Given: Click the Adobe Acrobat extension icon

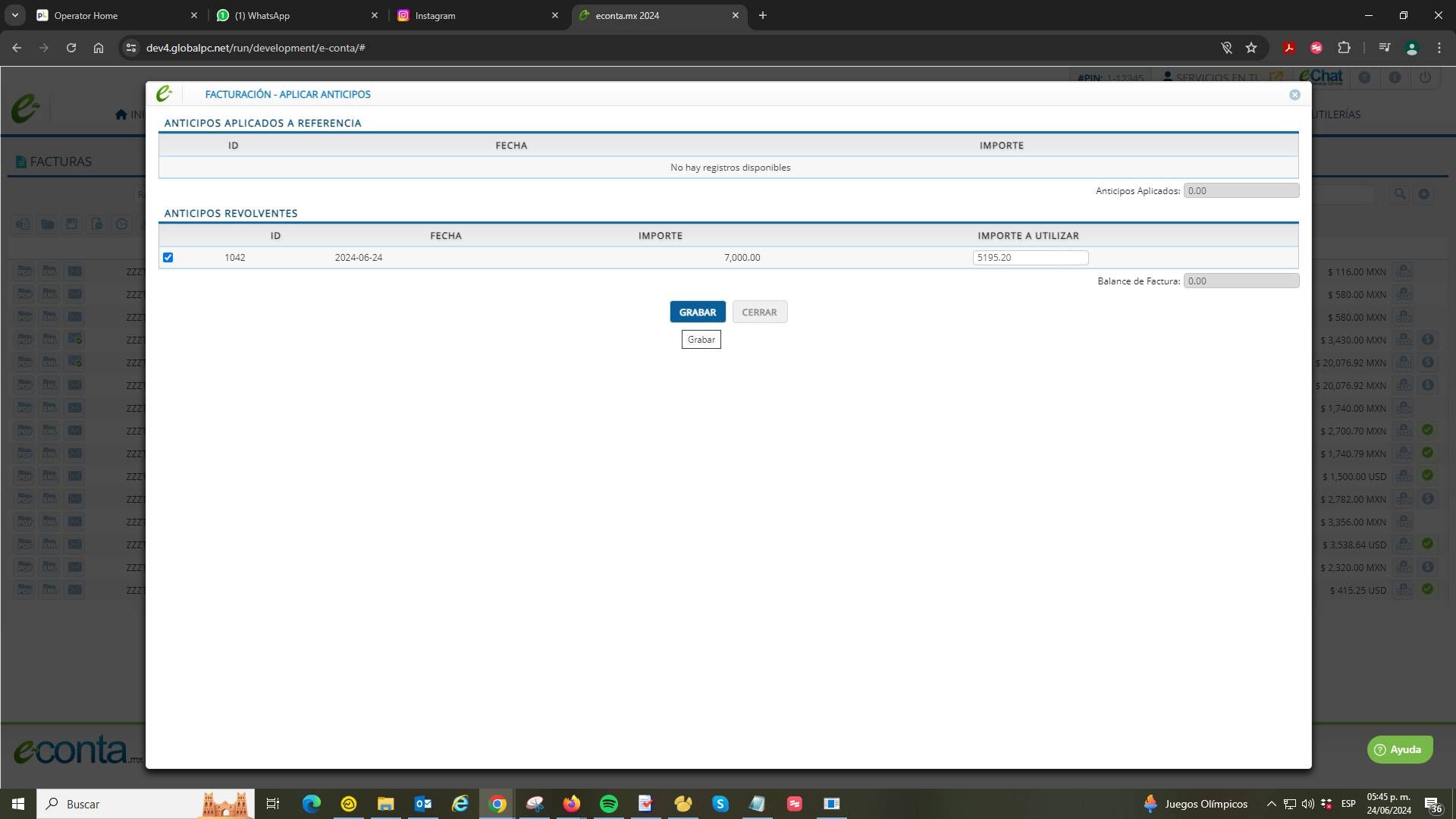Looking at the screenshot, I should pos(1288,48).
